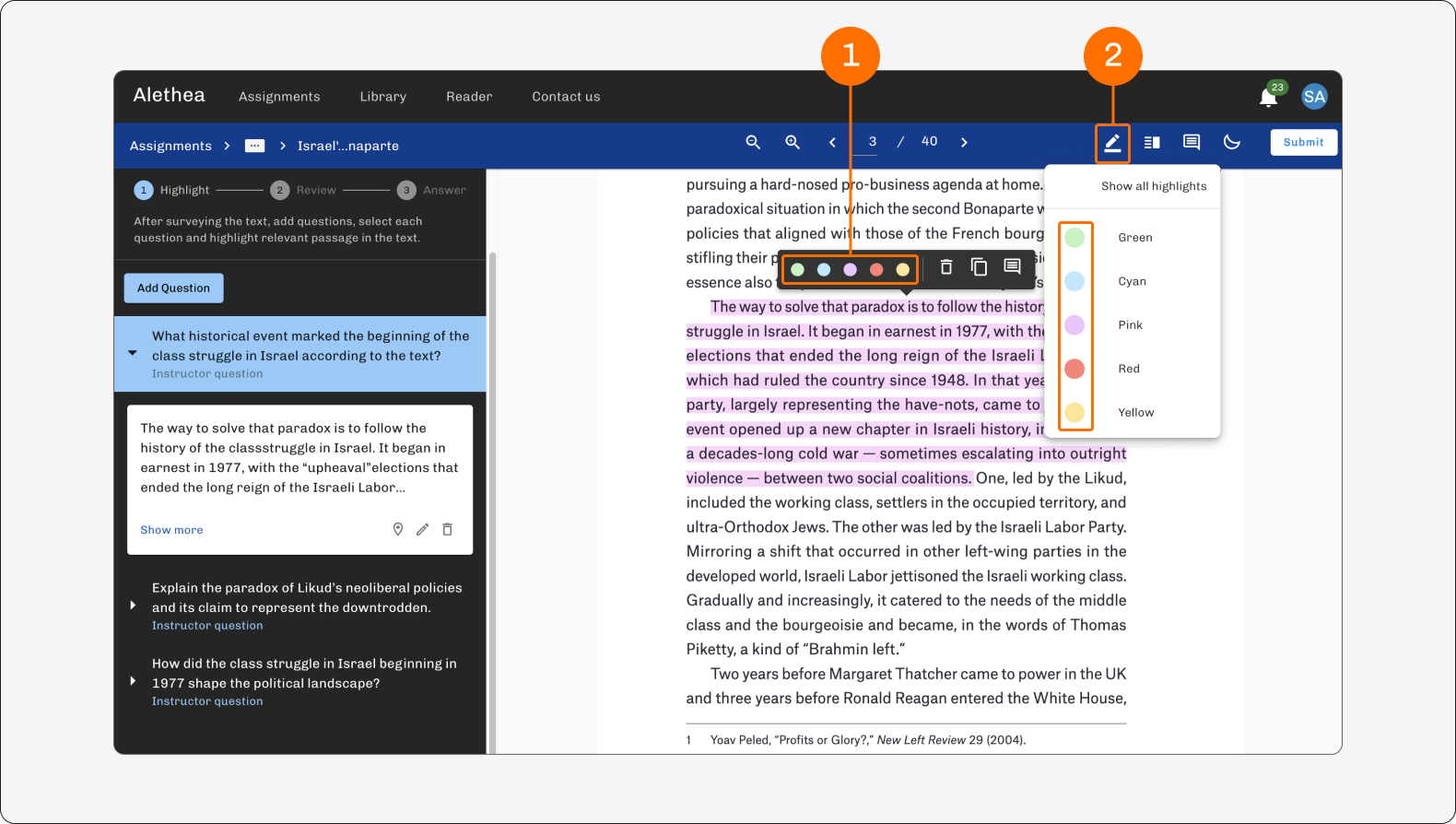Open the comments panel icon in toolbar
This screenshot has width=1456, height=824.
pyautogui.click(x=1192, y=142)
